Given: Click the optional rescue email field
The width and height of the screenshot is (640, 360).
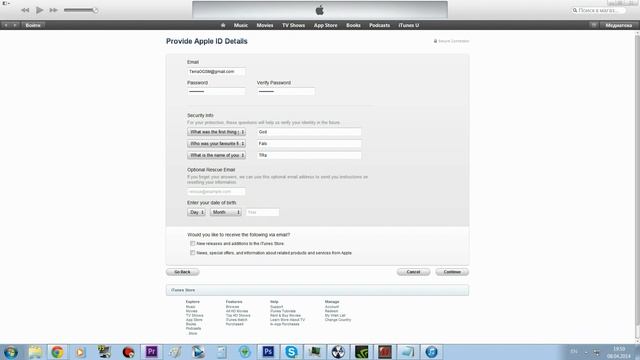Looking at the screenshot, I should (216, 191).
